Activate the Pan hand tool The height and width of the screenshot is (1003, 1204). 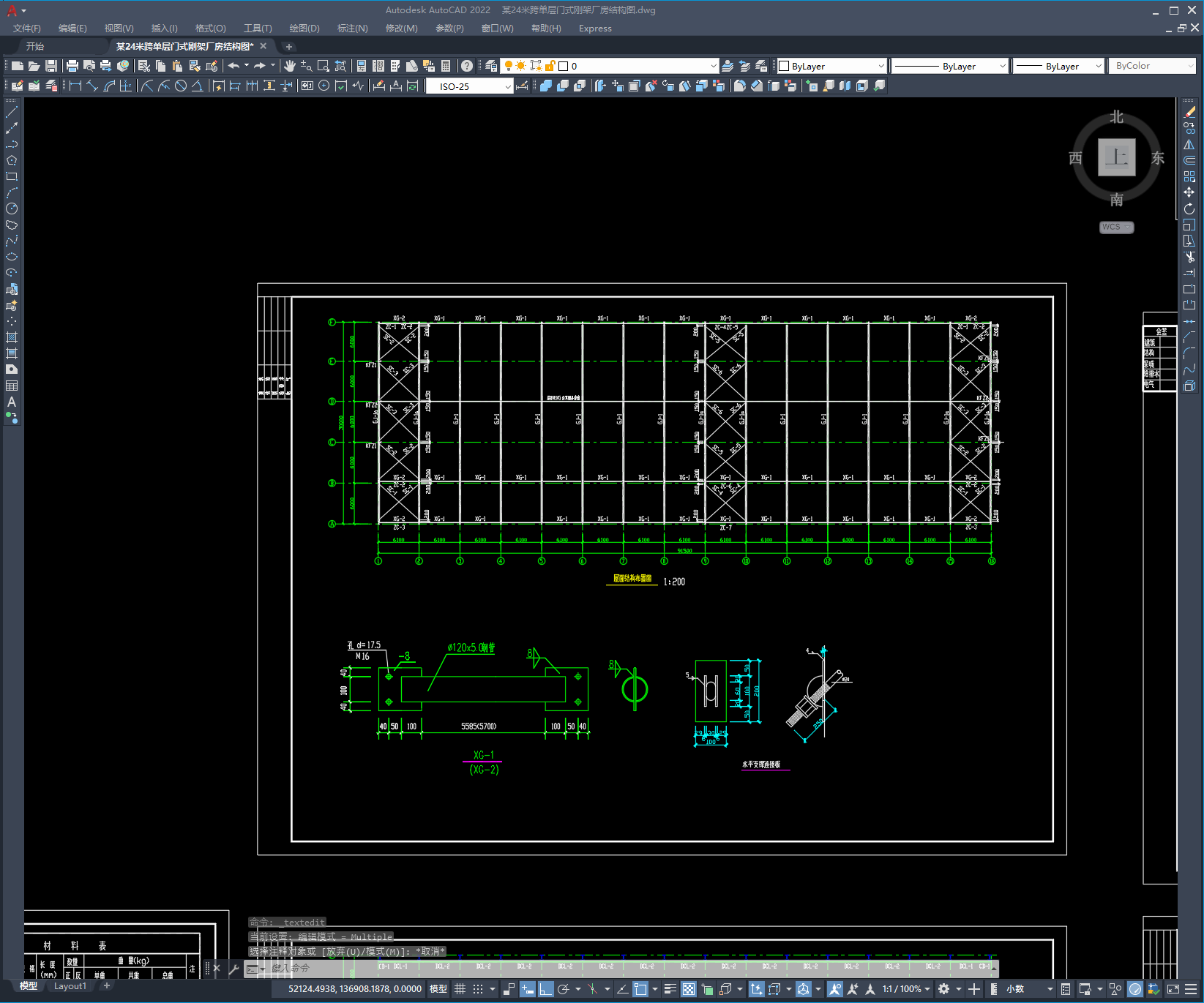tap(290, 66)
